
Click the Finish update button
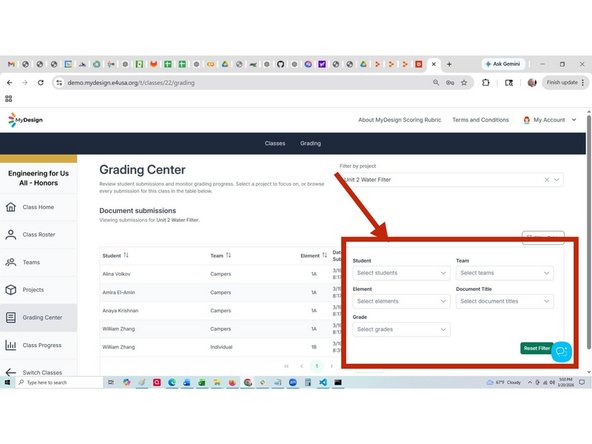(565, 82)
